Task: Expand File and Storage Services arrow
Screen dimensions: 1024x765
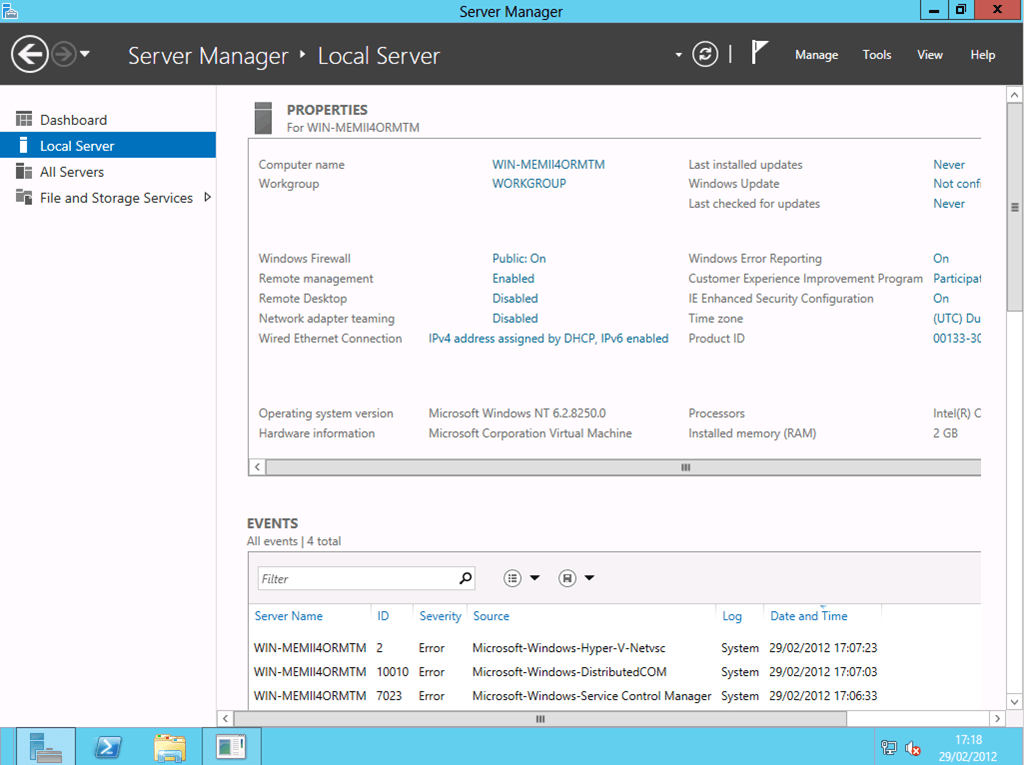Action: (x=207, y=198)
